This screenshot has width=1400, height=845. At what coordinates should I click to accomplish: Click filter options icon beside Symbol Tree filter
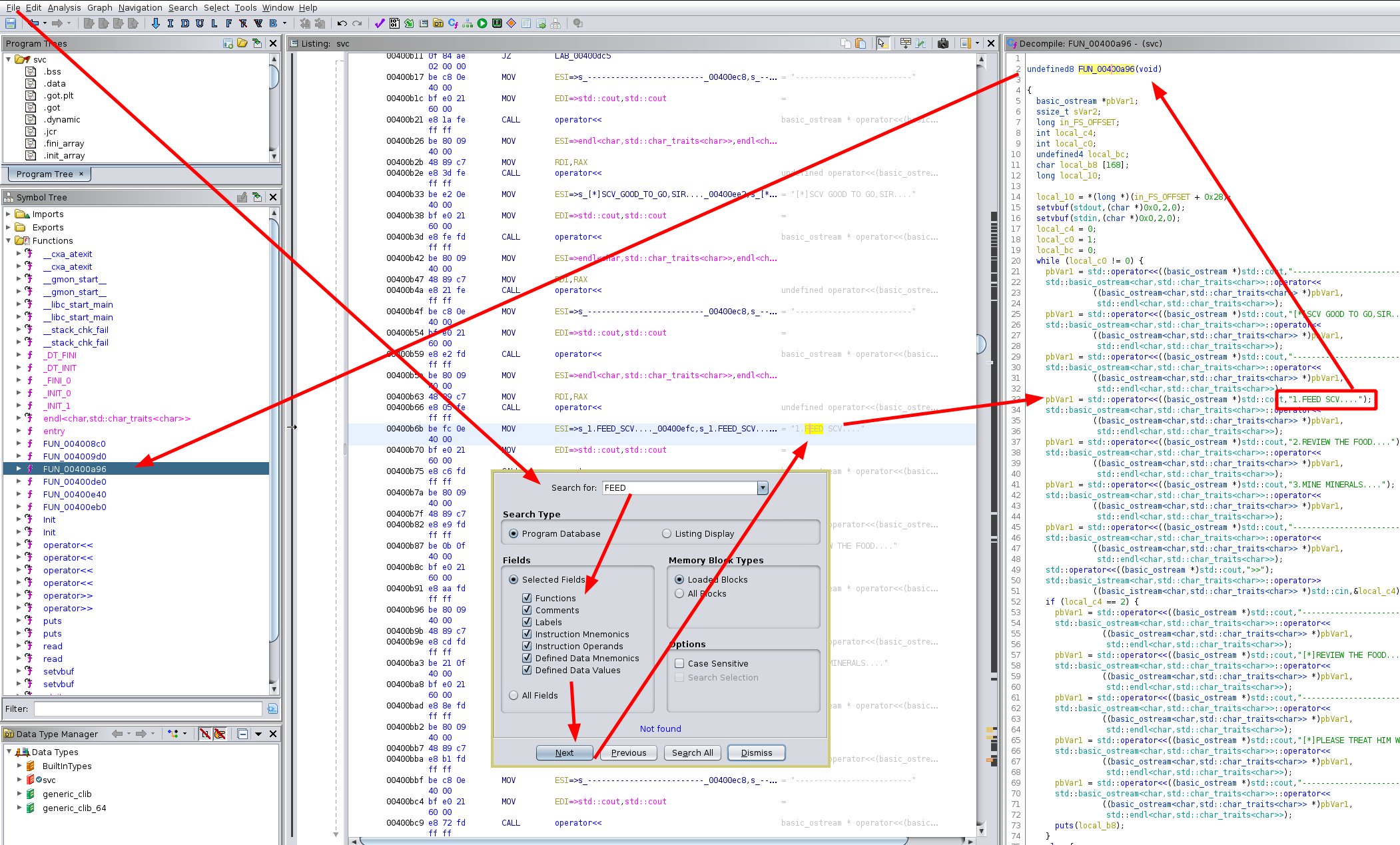(272, 709)
